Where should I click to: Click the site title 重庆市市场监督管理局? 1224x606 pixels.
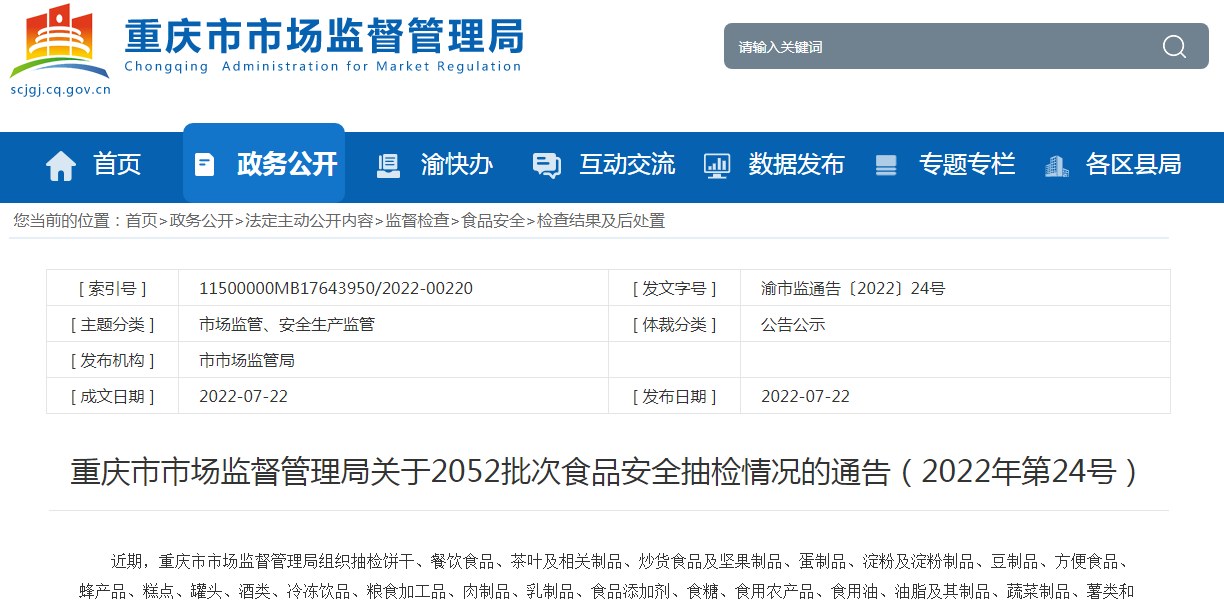(x=323, y=37)
